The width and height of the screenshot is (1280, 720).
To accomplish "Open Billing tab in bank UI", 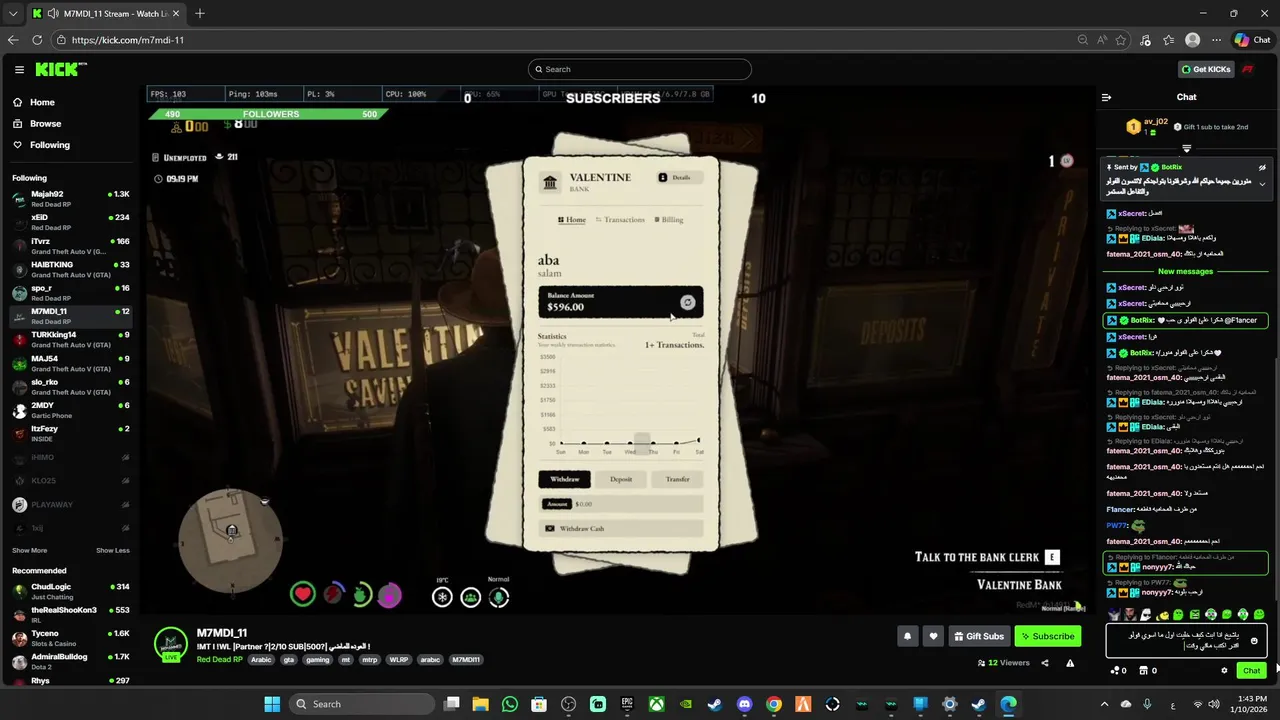I will 669,220.
